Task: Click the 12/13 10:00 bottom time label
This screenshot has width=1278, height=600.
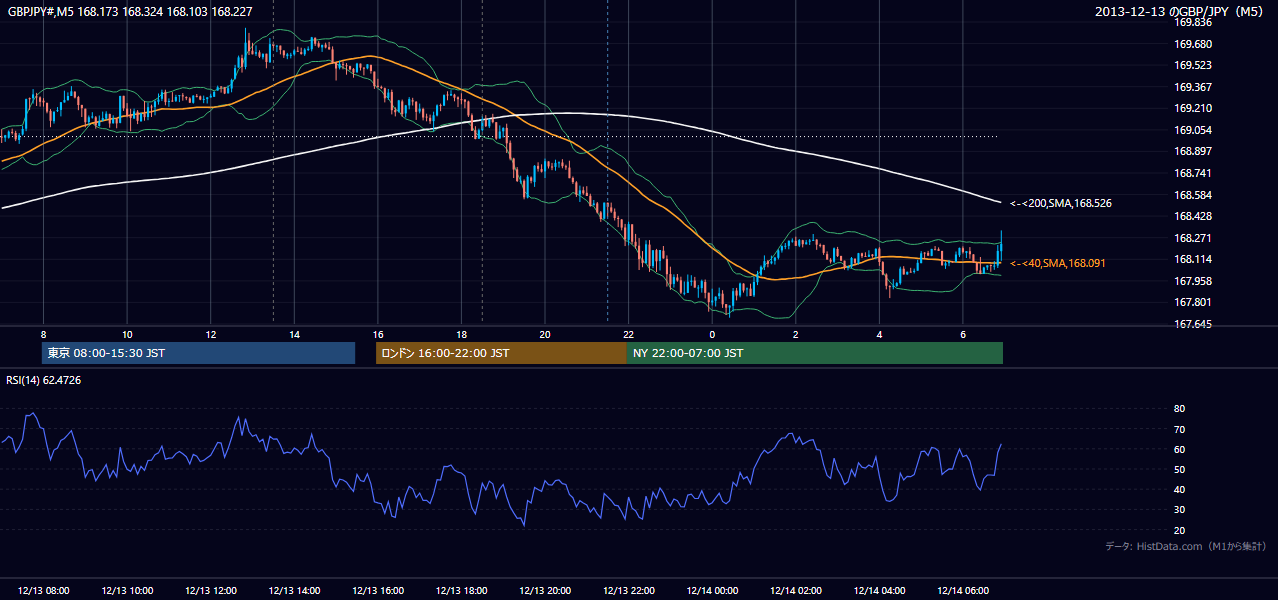Action: coord(127,591)
